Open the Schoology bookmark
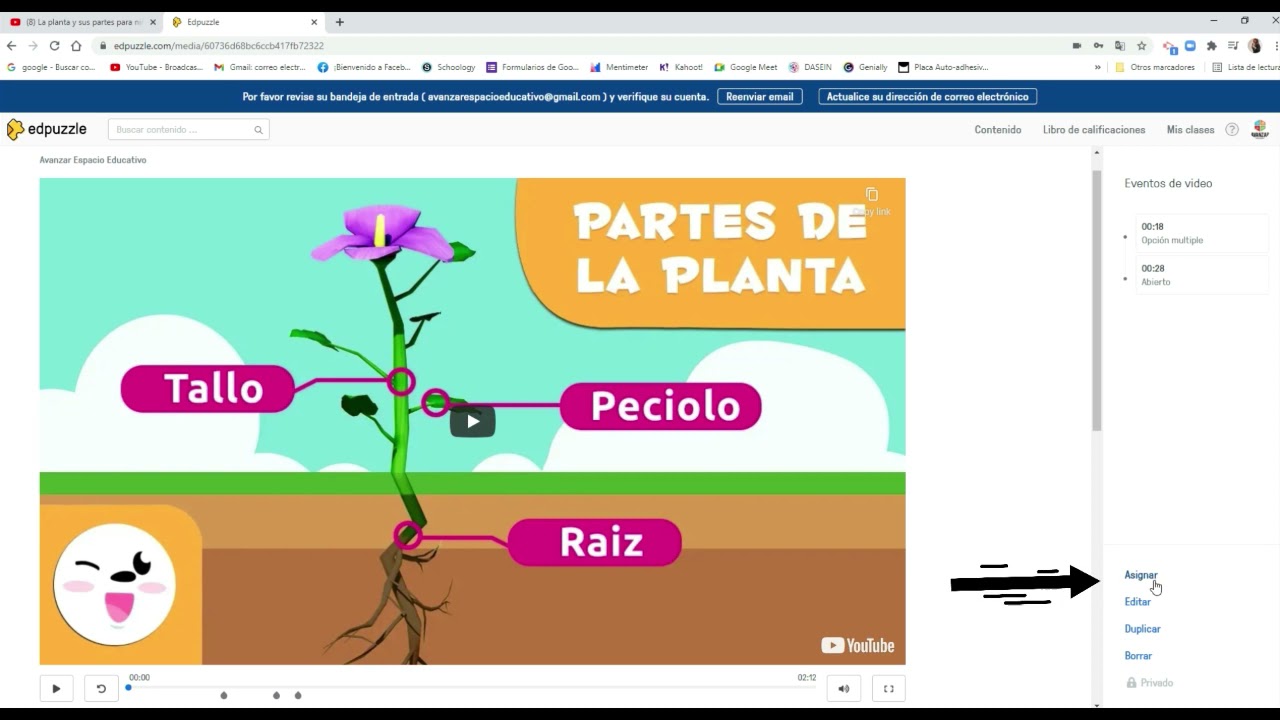Screen dimensions: 1280x720 point(449,67)
